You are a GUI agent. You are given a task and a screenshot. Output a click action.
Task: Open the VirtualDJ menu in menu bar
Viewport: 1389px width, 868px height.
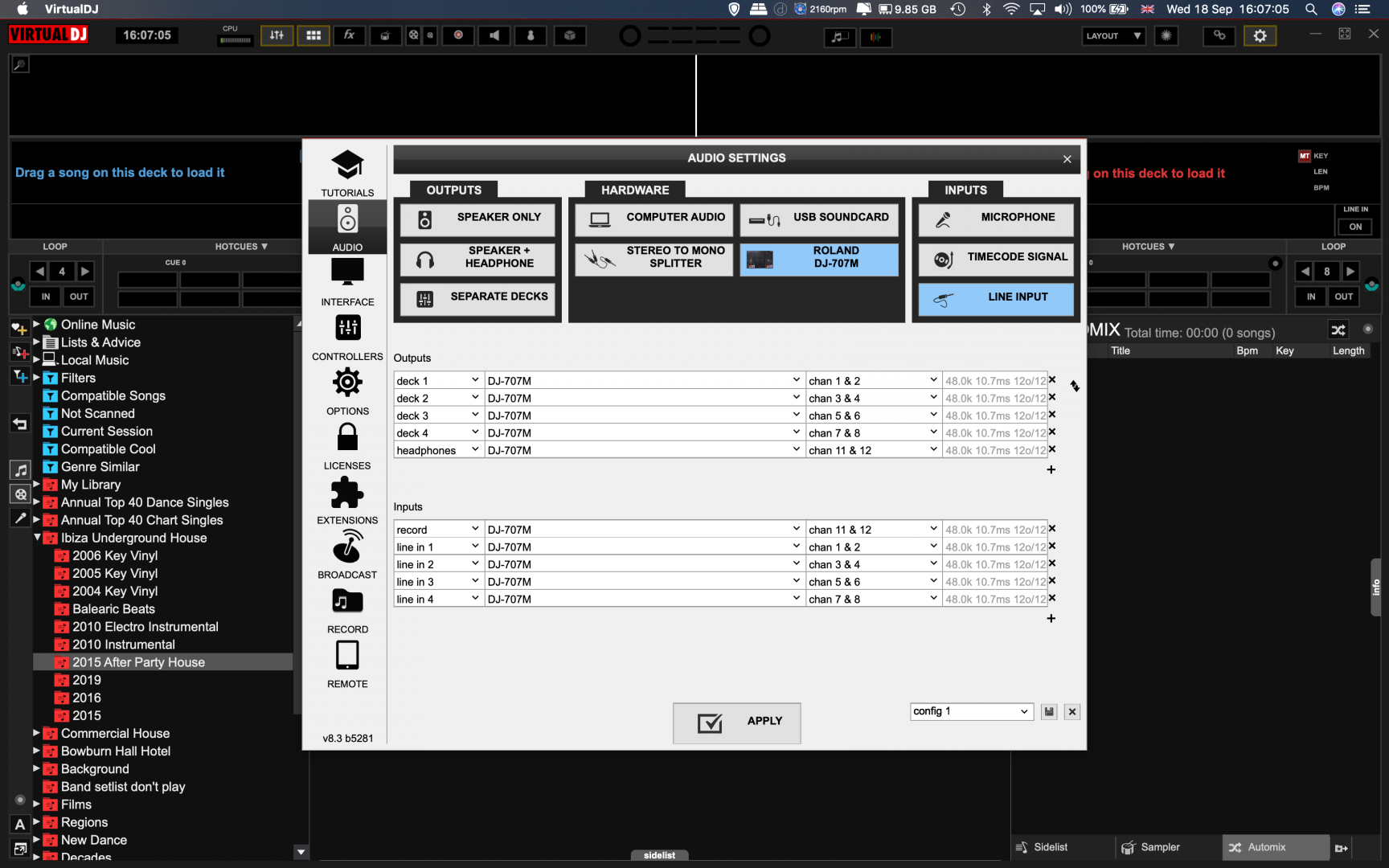tap(72, 9)
